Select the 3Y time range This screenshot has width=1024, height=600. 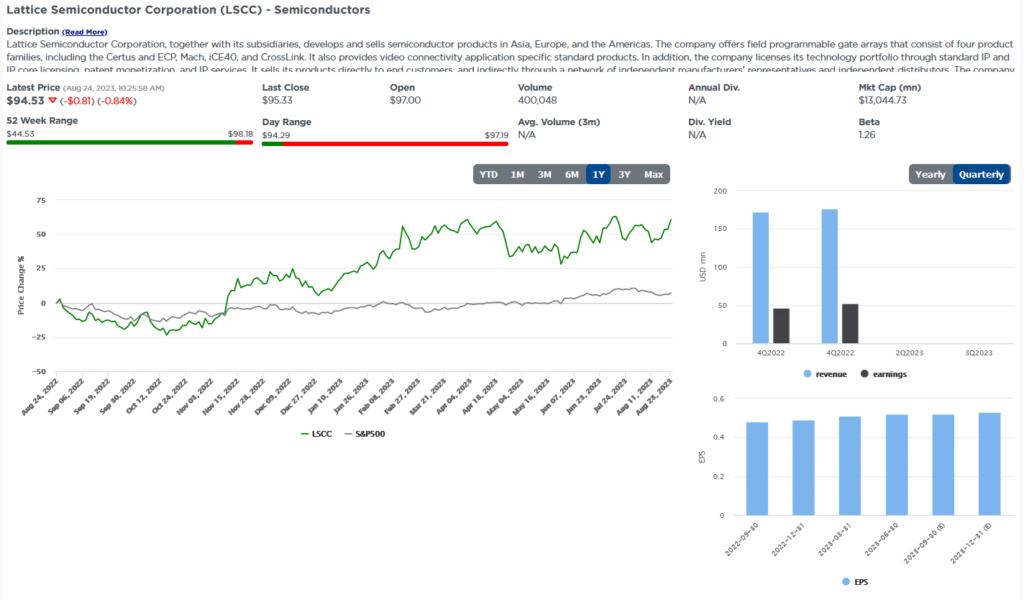point(624,174)
